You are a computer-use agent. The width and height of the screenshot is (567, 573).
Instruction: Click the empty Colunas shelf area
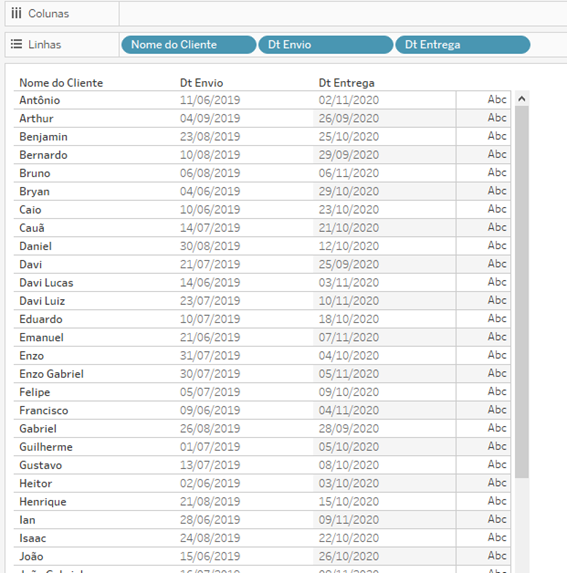tap(343, 14)
